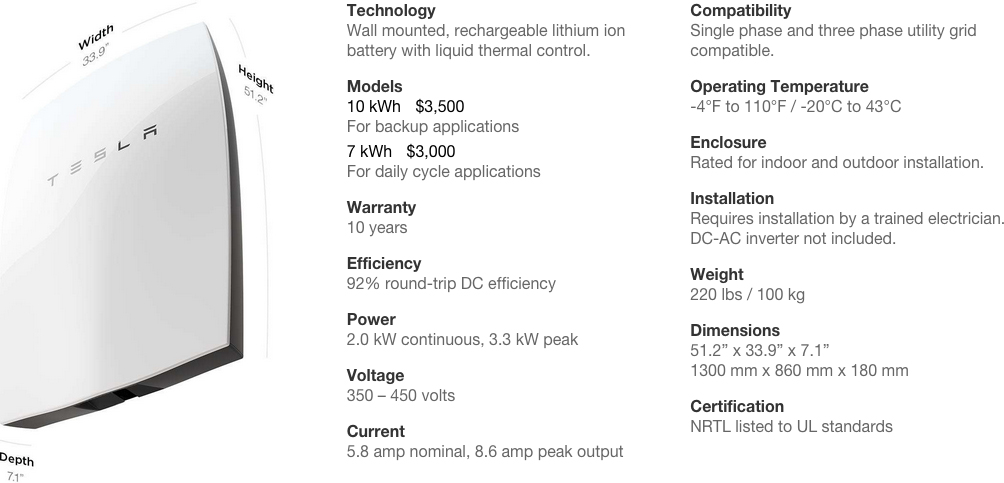The image size is (1004, 483).
Task: Click the Operating Temperature heading
Action: tap(779, 86)
